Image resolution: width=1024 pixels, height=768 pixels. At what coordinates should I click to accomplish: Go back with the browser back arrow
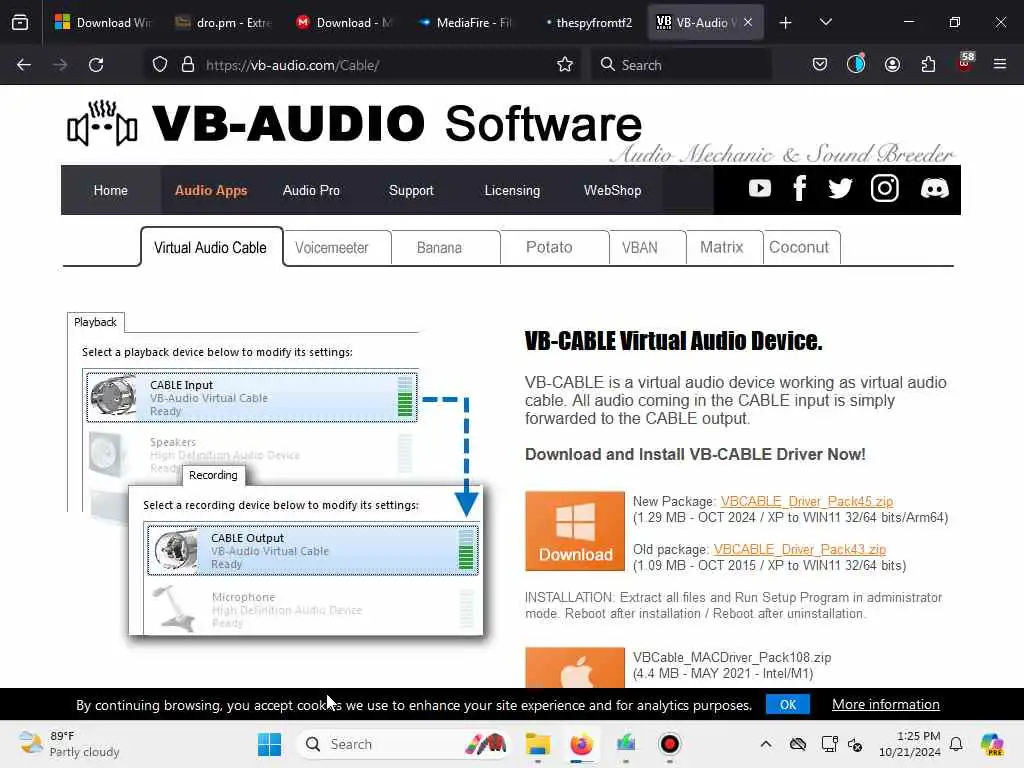tap(24, 65)
